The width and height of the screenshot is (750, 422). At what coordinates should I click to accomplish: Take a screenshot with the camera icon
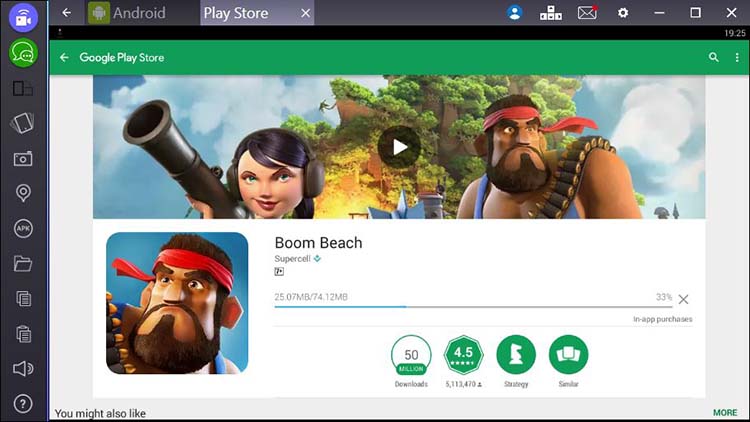23,159
